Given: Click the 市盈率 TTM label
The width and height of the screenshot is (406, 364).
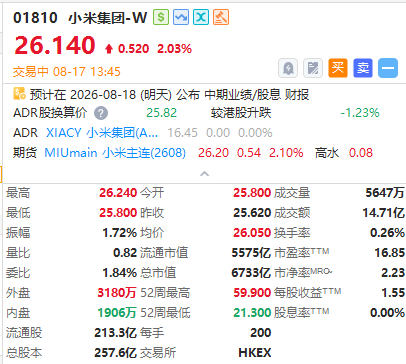Looking at the screenshot, I should point(302,252).
